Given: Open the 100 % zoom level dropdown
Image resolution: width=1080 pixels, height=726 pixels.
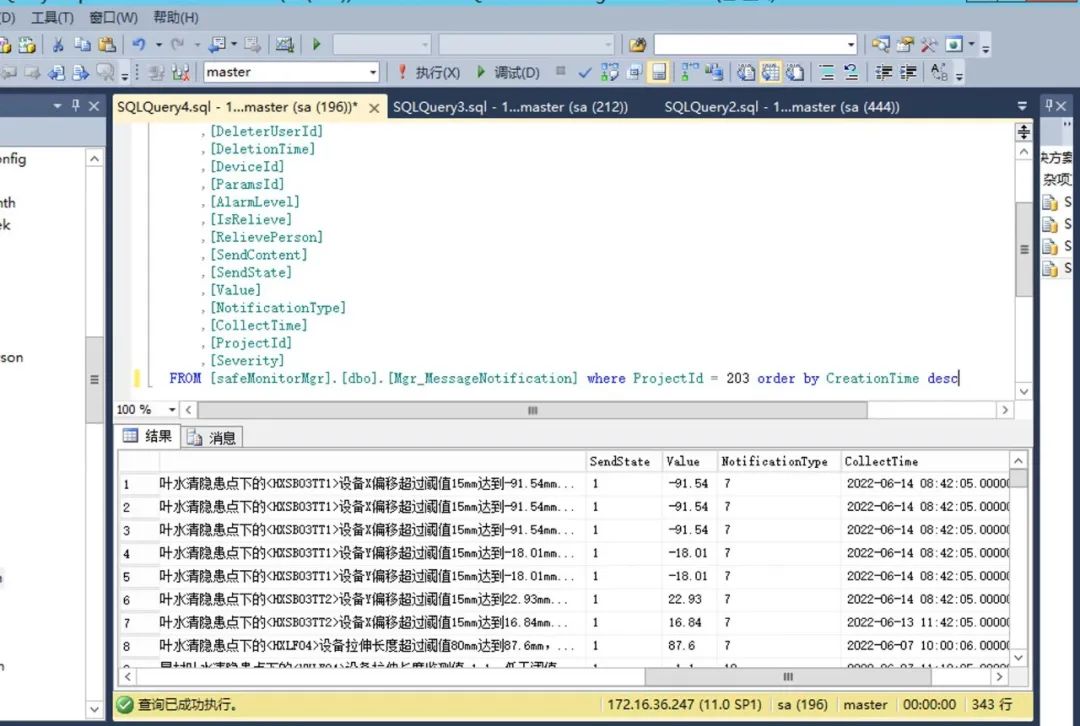Looking at the screenshot, I should (x=172, y=410).
